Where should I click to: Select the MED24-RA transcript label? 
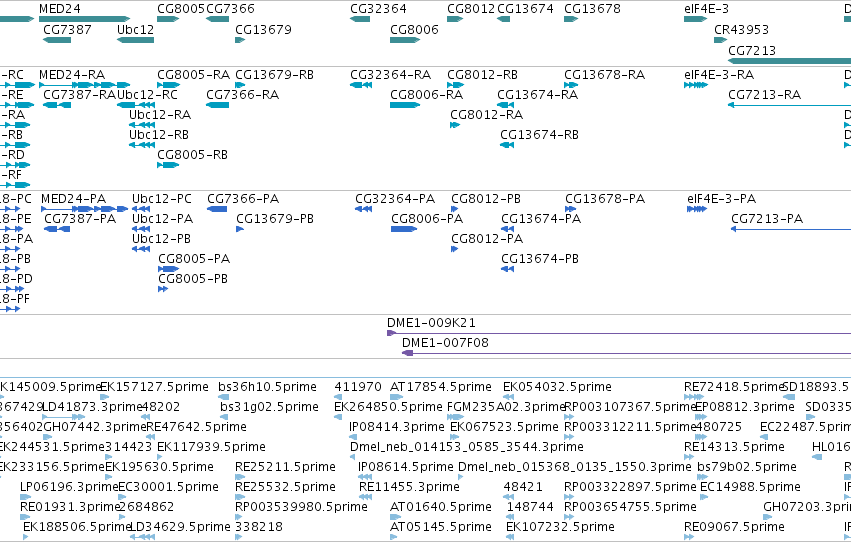72,74
